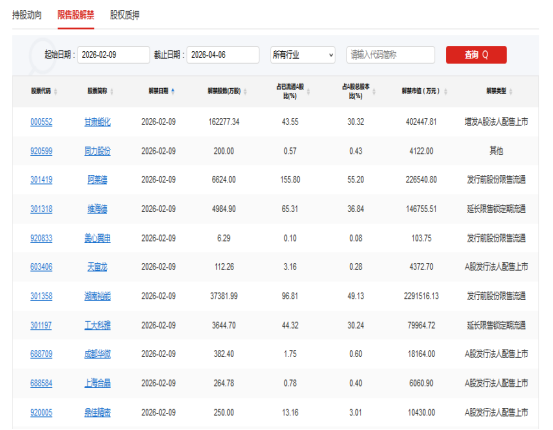
Task: Select the 其他 type cell
Action: coord(496,151)
